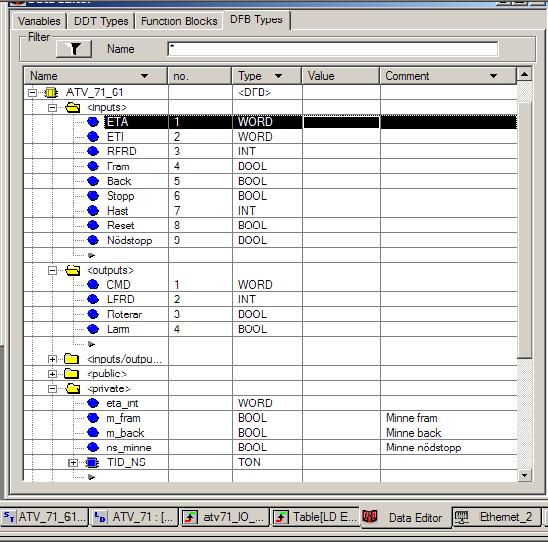Click the Data Editor taskbar icon
The height and width of the screenshot is (542, 548).
370,516
